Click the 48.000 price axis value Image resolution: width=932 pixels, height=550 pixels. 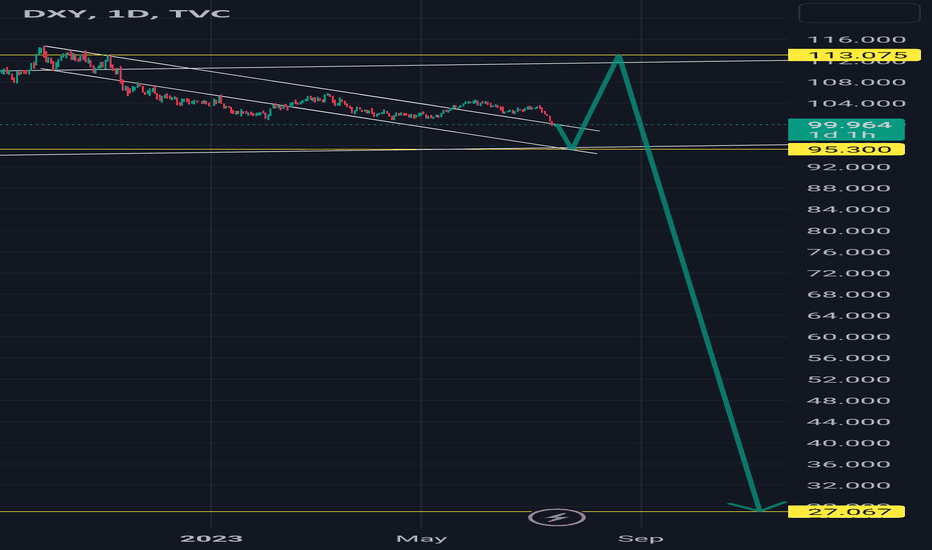click(849, 401)
